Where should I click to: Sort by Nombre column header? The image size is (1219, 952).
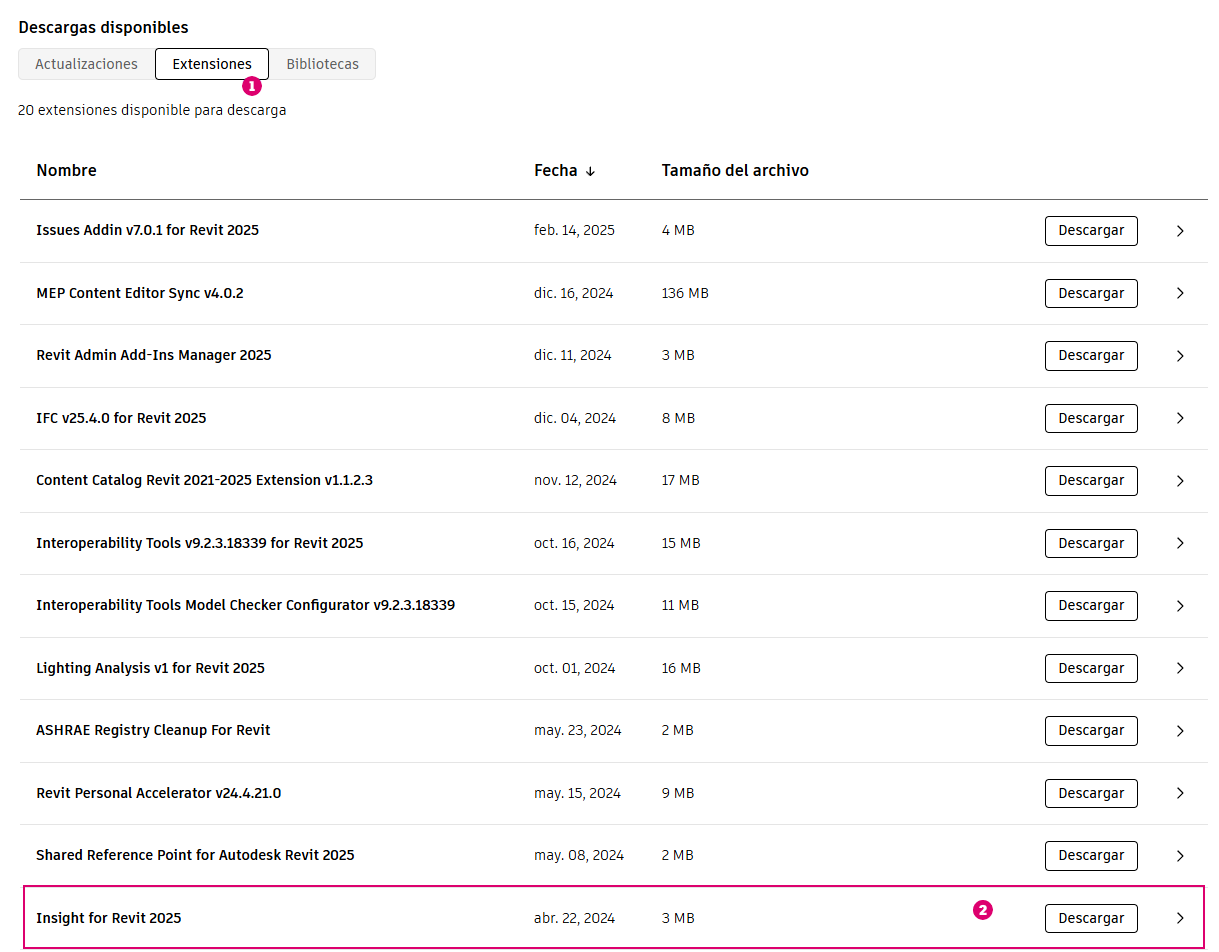(66, 171)
